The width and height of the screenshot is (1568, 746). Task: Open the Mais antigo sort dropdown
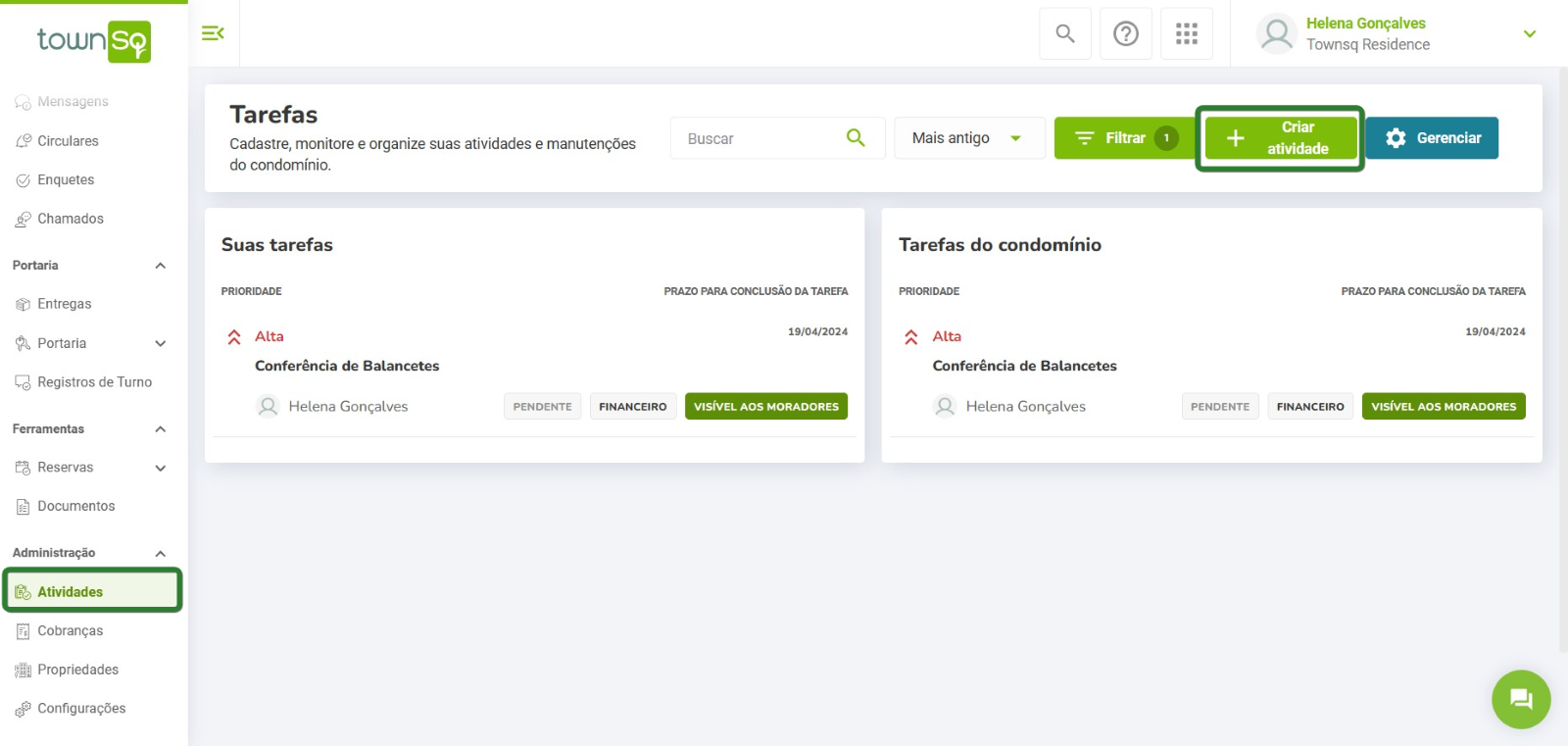pos(969,138)
